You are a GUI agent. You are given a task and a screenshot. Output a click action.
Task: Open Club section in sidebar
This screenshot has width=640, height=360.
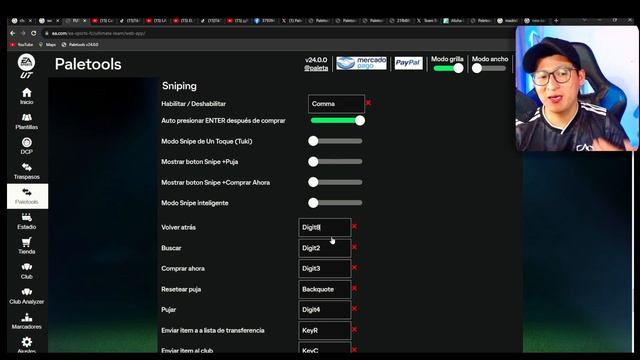point(27,271)
